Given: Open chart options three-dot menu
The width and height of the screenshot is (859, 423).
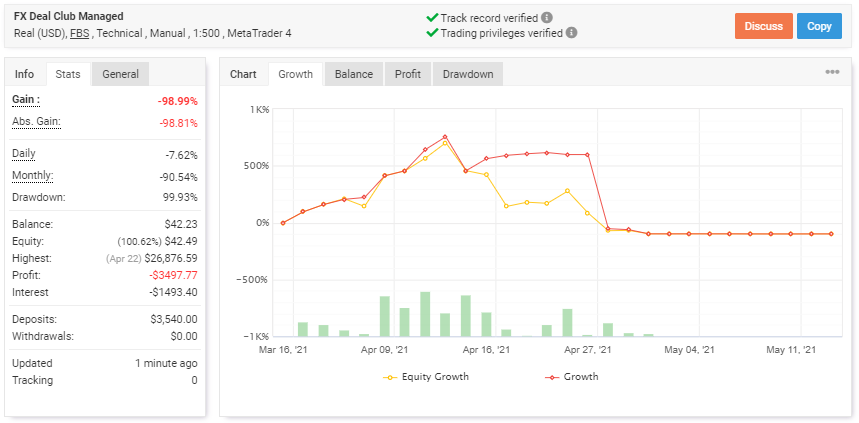Looking at the screenshot, I should [832, 72].
